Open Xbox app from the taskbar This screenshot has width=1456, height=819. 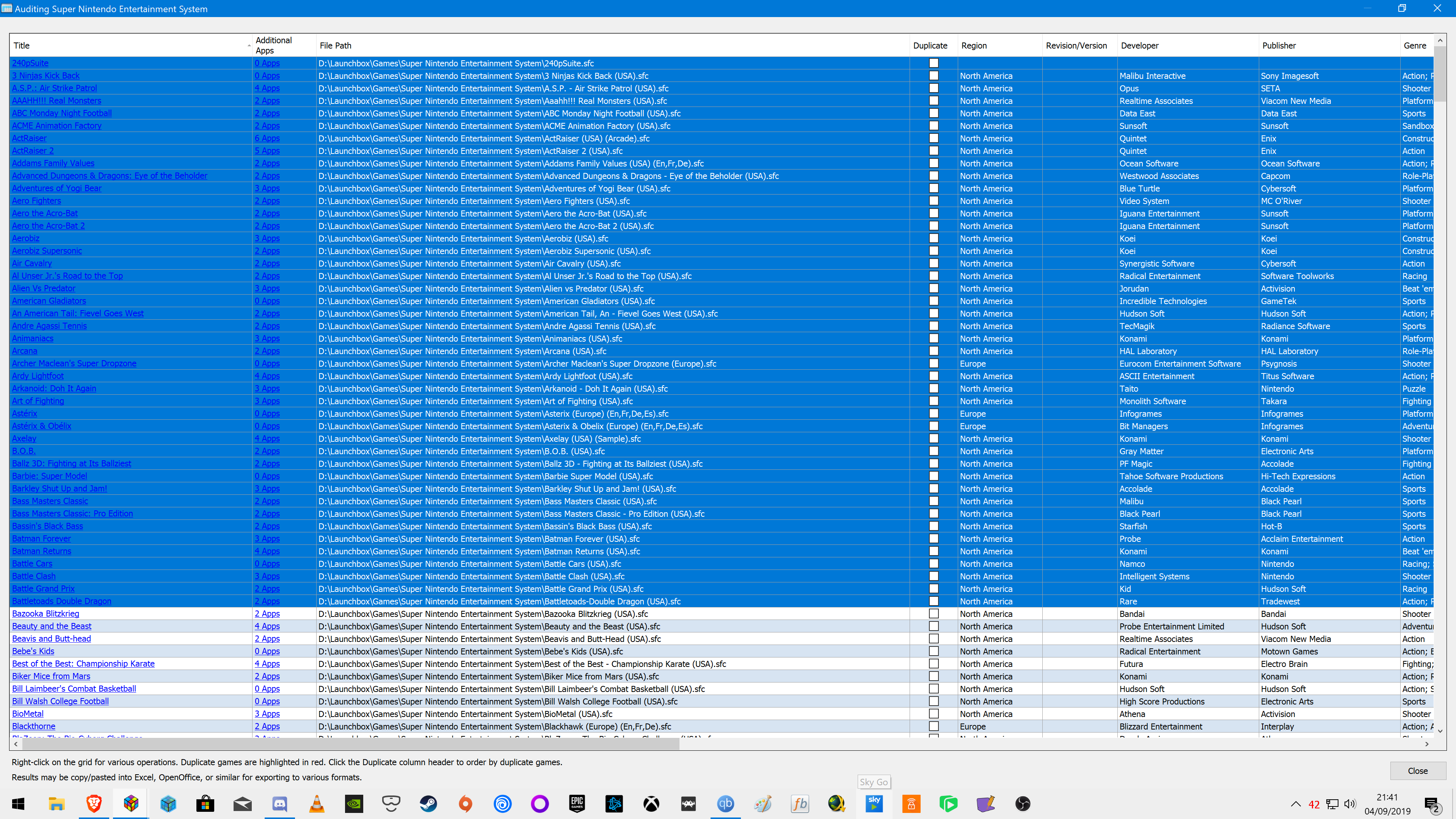coord(651,803)
